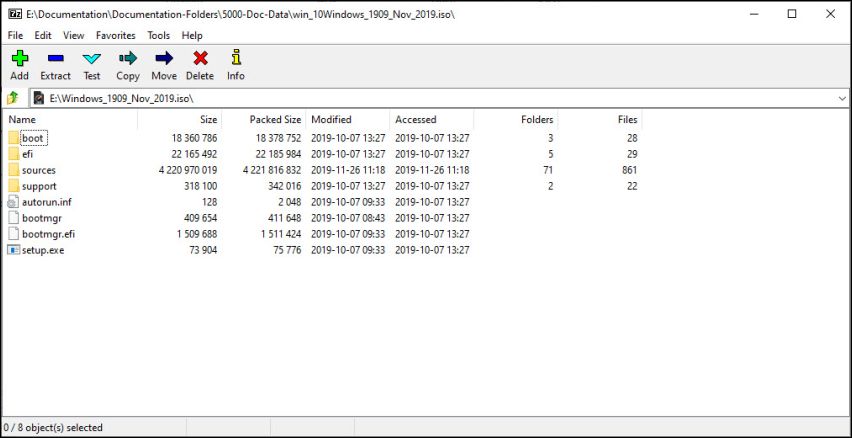Open the Tools menu
This screenshot has width=852, height=438.
tap(159, 35)
